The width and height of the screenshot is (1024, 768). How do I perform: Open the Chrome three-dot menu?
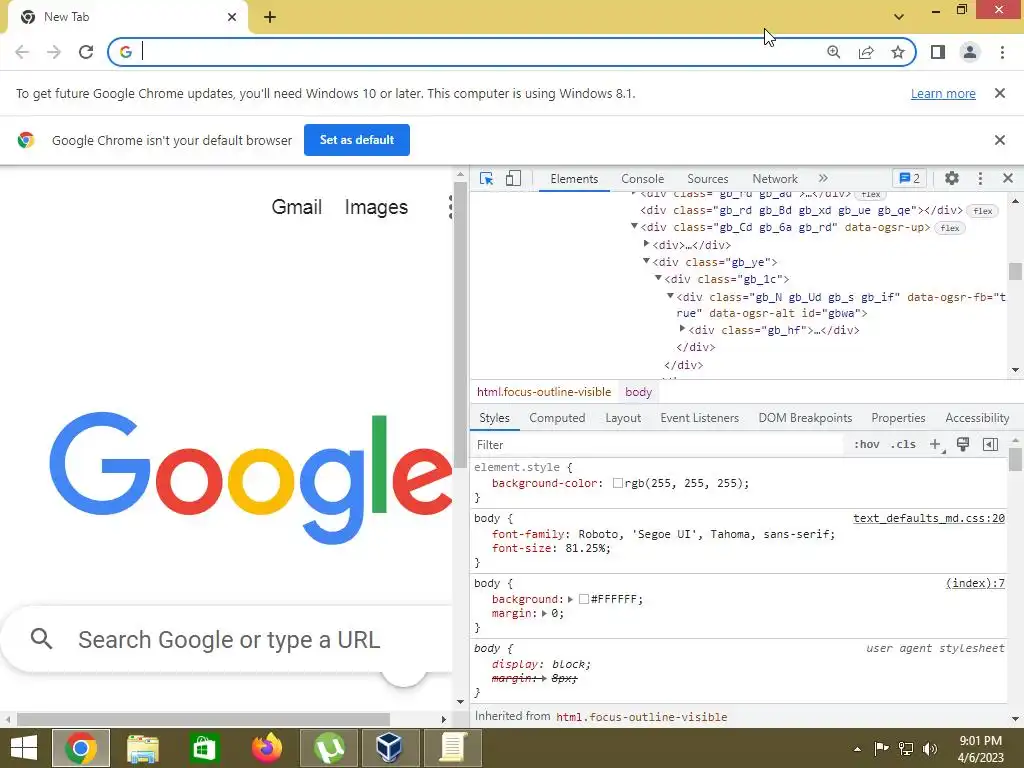tap(1002, 52)
